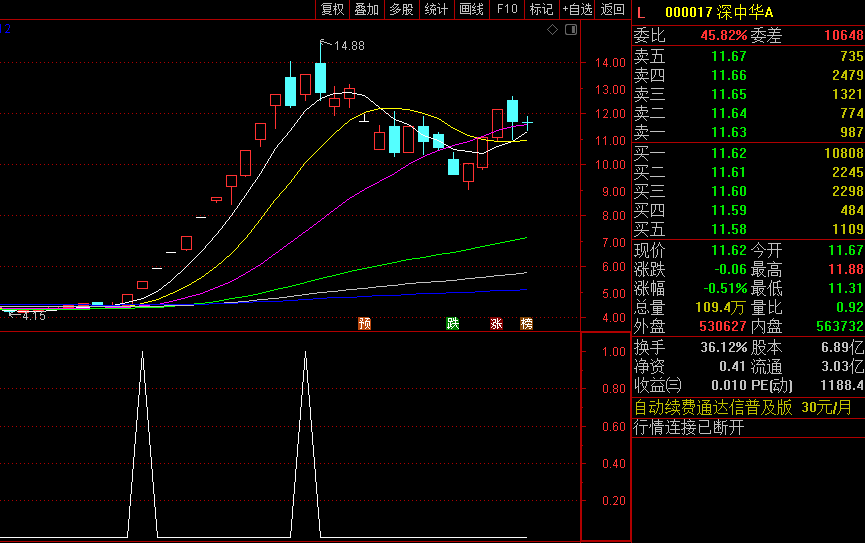Click the brown 榜 marker icon
Screen dimensions: 865x543
tap(526, 324)
